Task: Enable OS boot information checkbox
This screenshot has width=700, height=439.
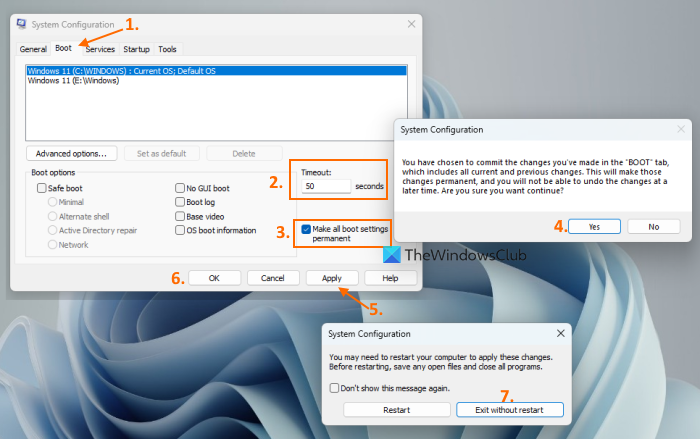Action: (180, 230)
